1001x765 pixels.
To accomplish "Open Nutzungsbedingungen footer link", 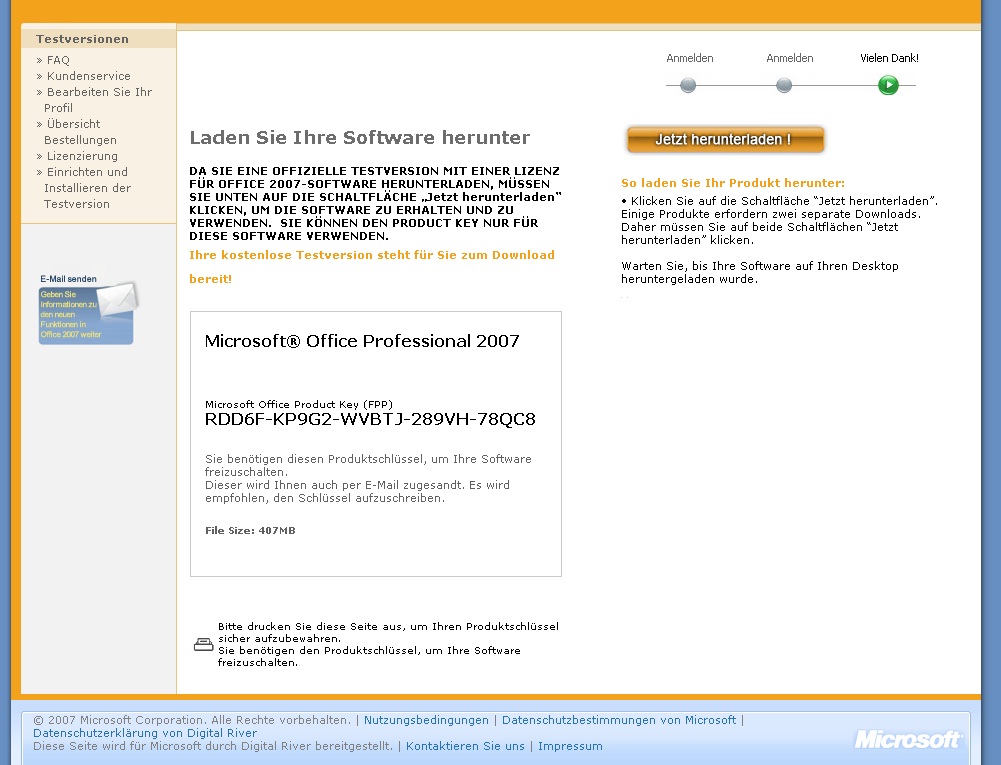I will pos(426,720).
